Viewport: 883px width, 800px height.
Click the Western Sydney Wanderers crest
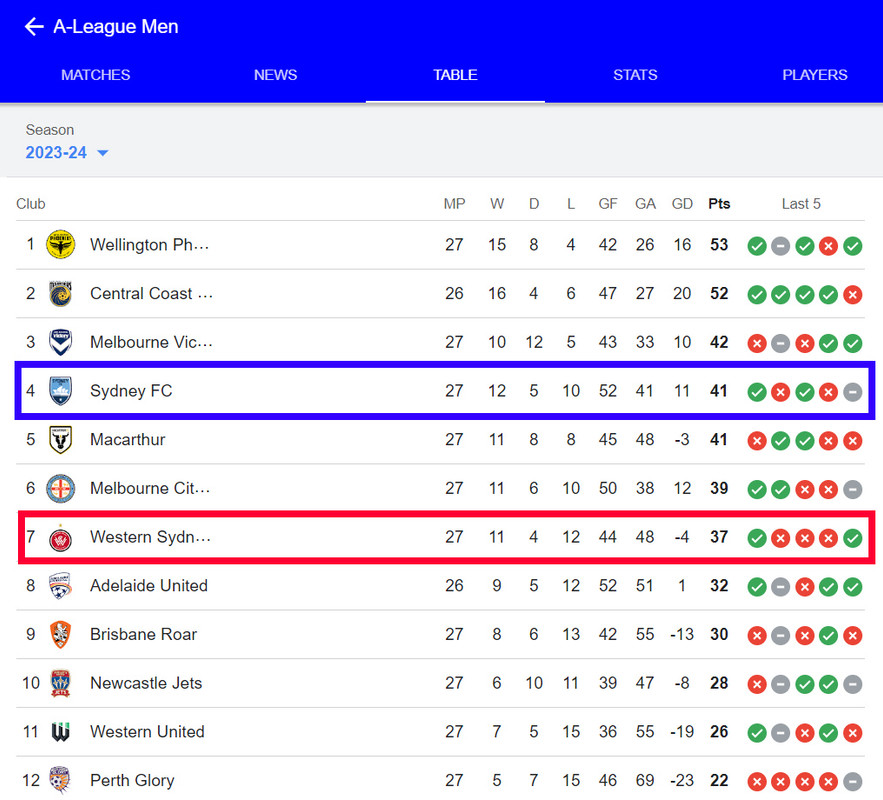point(60,538)
